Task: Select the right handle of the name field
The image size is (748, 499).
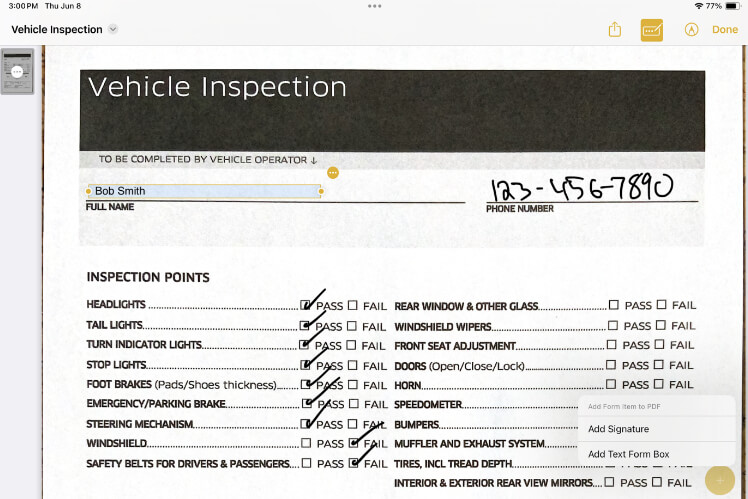Action: [x=321, y=191]
